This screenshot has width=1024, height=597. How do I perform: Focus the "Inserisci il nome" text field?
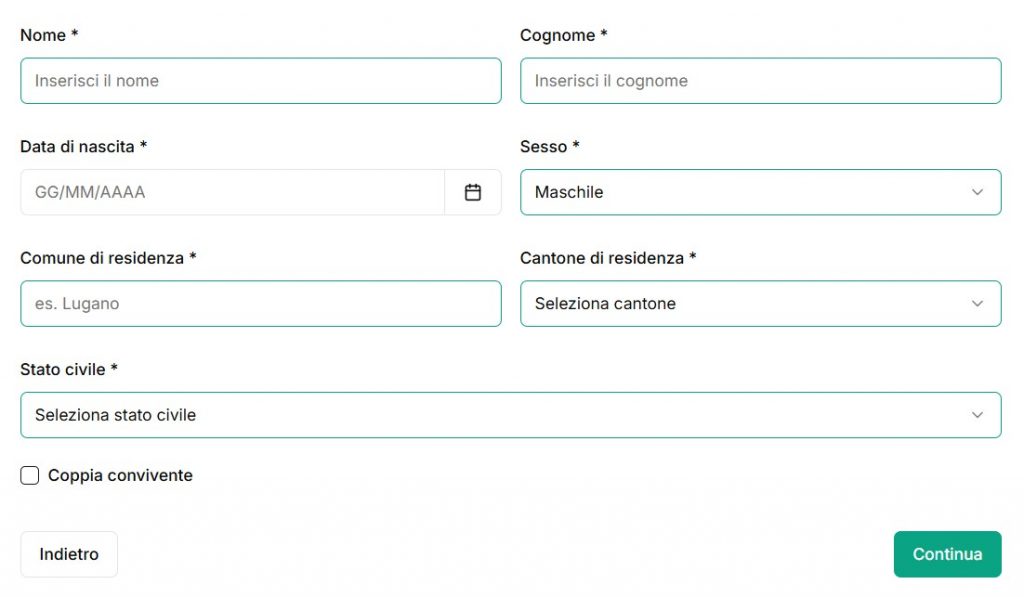pyautogui.click(x=260, y=81)
